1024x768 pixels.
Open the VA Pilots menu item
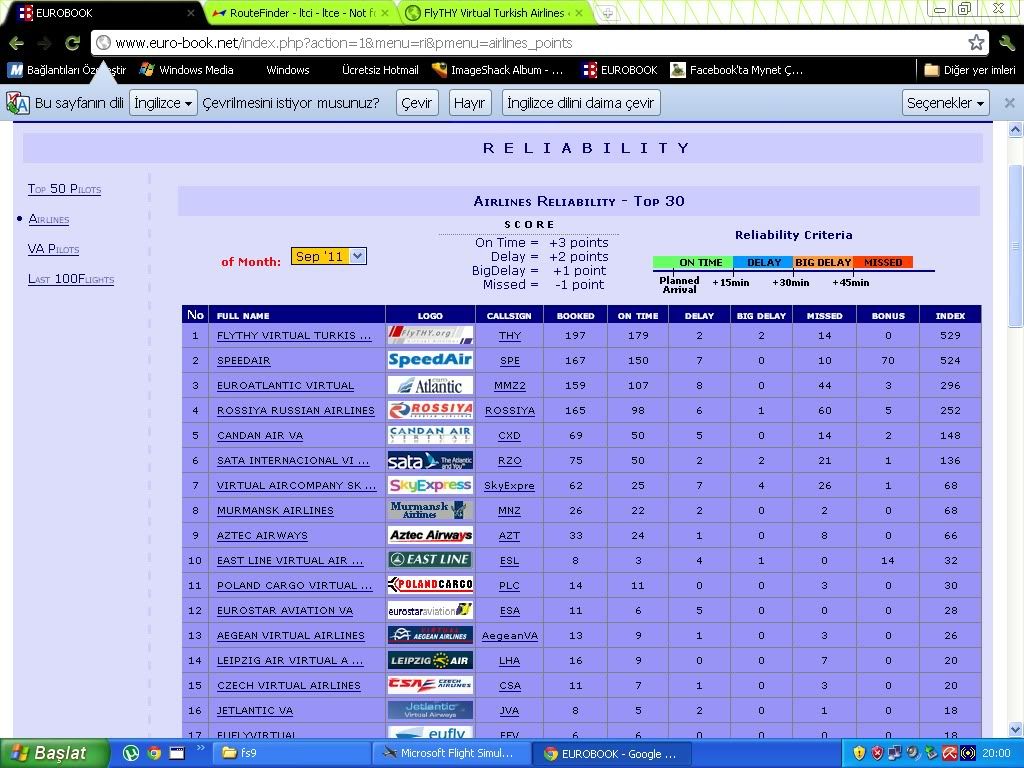coord(54,249)
